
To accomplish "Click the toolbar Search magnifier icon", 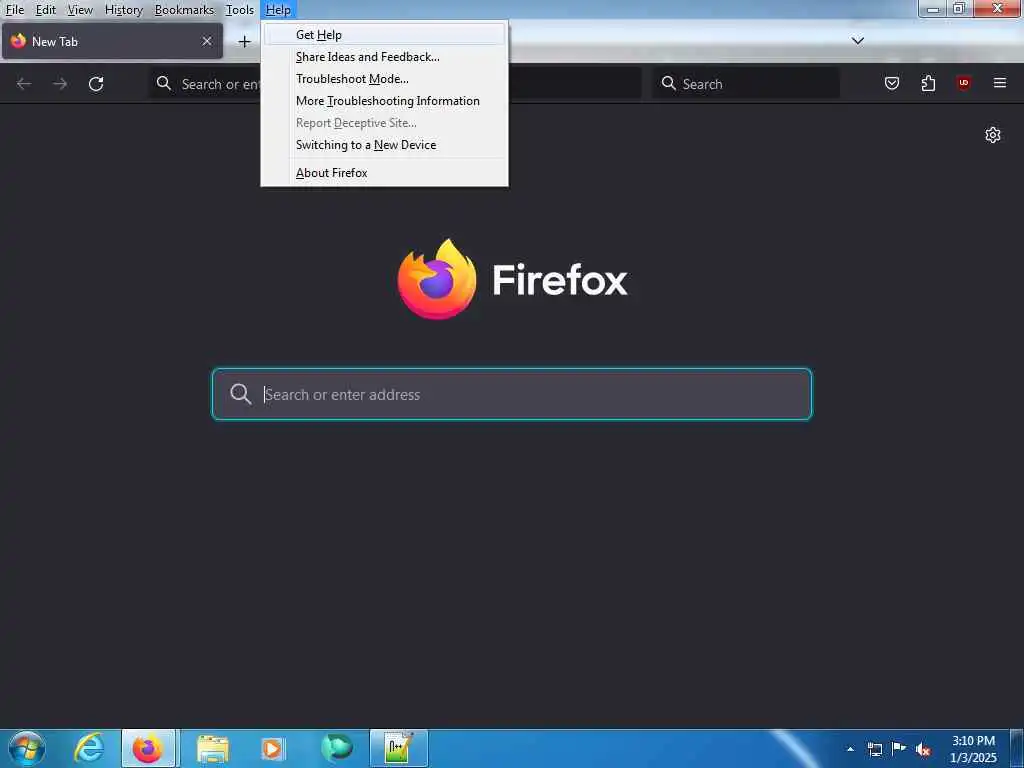I will [669, 83].
